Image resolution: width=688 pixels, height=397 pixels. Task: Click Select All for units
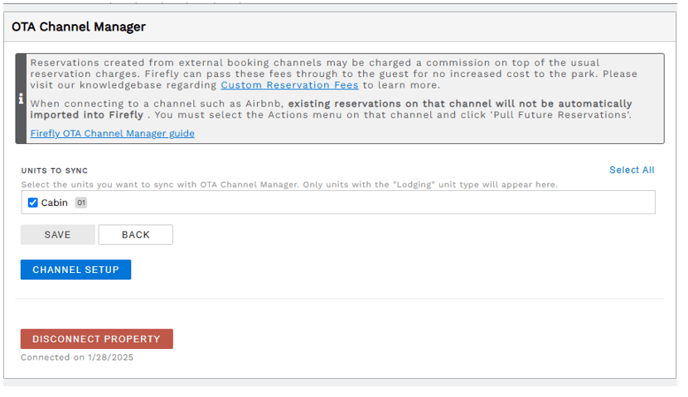coord(631,170)
